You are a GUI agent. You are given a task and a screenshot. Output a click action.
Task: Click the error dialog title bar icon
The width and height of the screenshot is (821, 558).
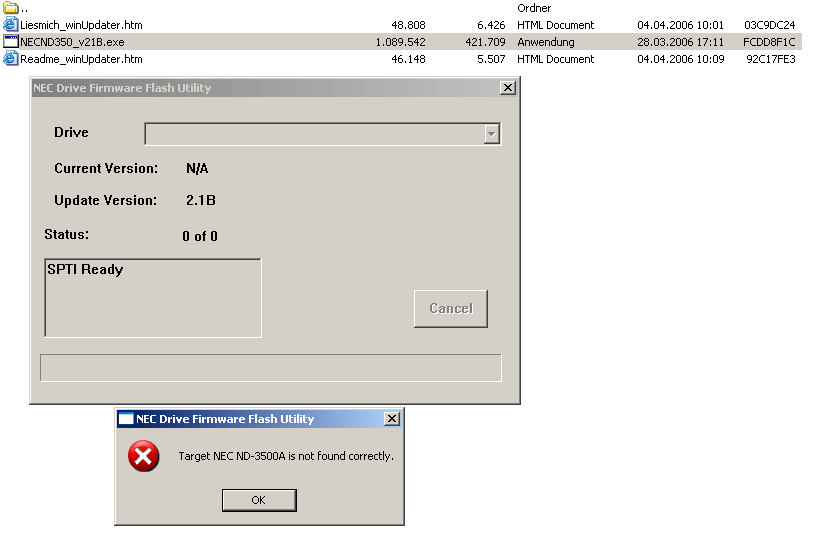(126, 418)
